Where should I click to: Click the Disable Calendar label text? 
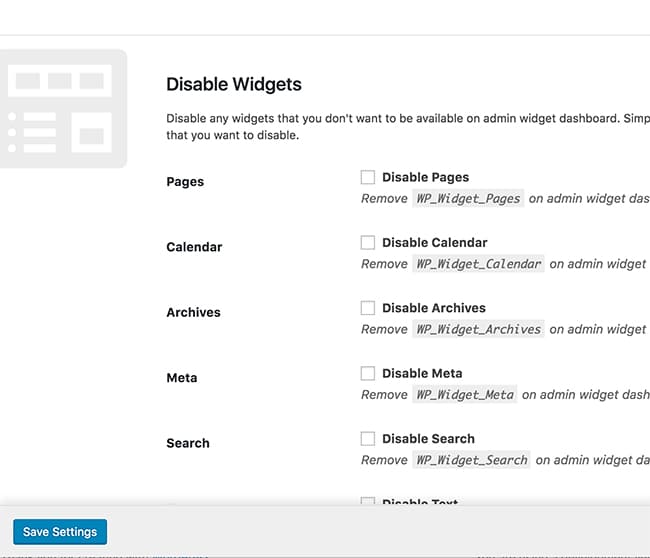(x=435, y=243)
